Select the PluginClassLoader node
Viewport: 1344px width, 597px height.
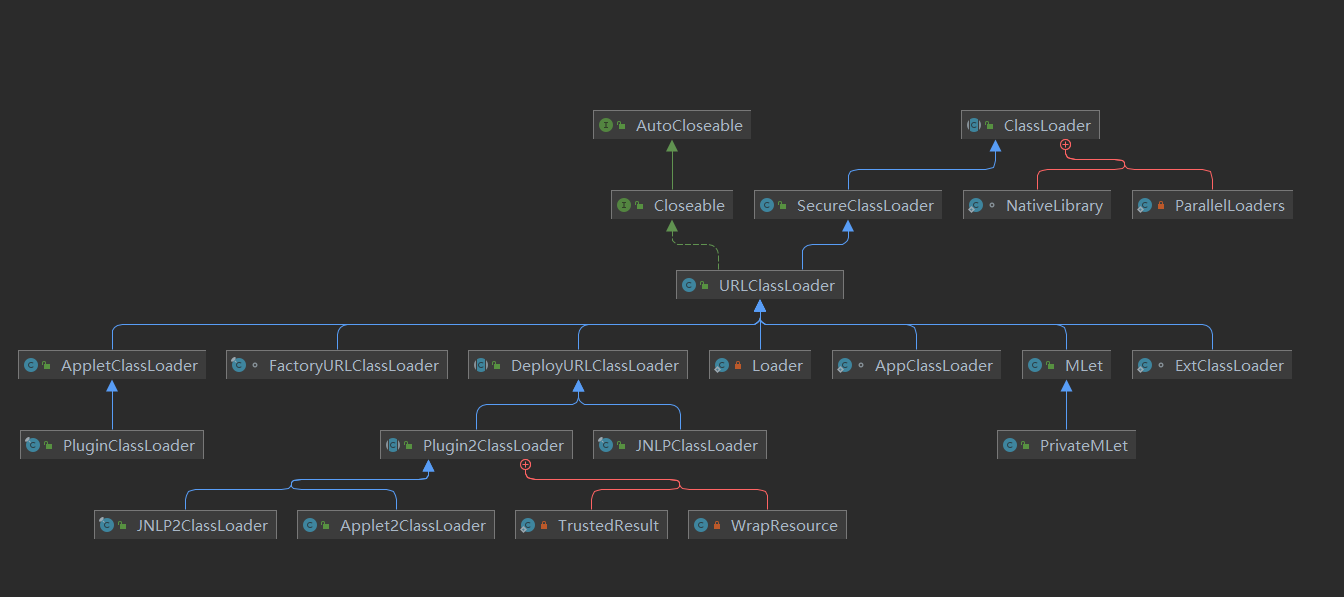coord(112,445)
